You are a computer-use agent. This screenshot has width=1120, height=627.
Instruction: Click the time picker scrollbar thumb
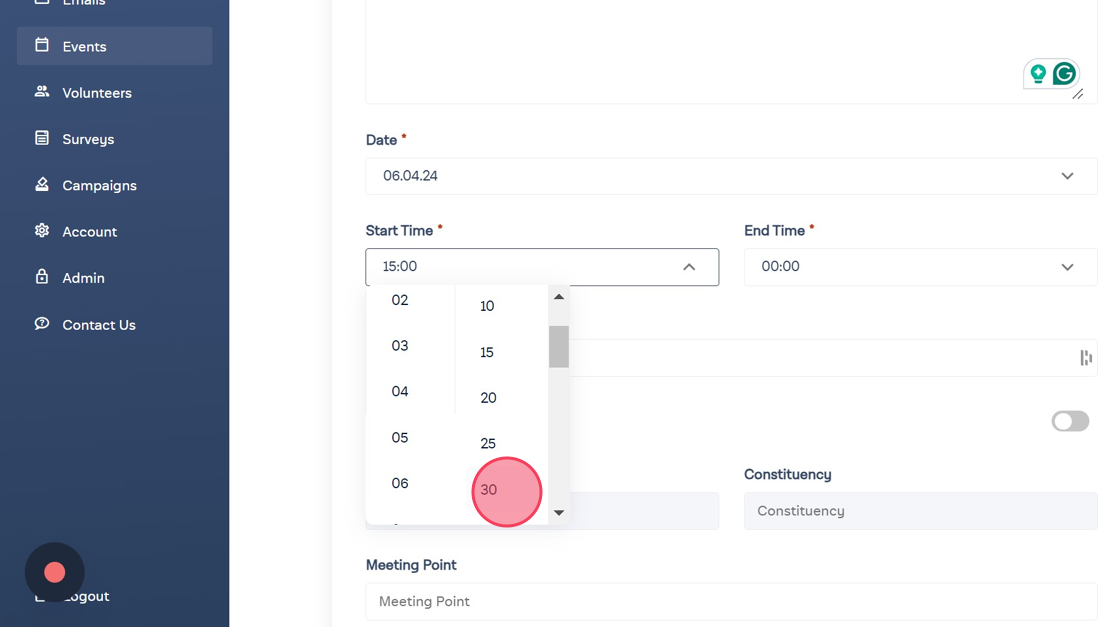tap(559, 347)
